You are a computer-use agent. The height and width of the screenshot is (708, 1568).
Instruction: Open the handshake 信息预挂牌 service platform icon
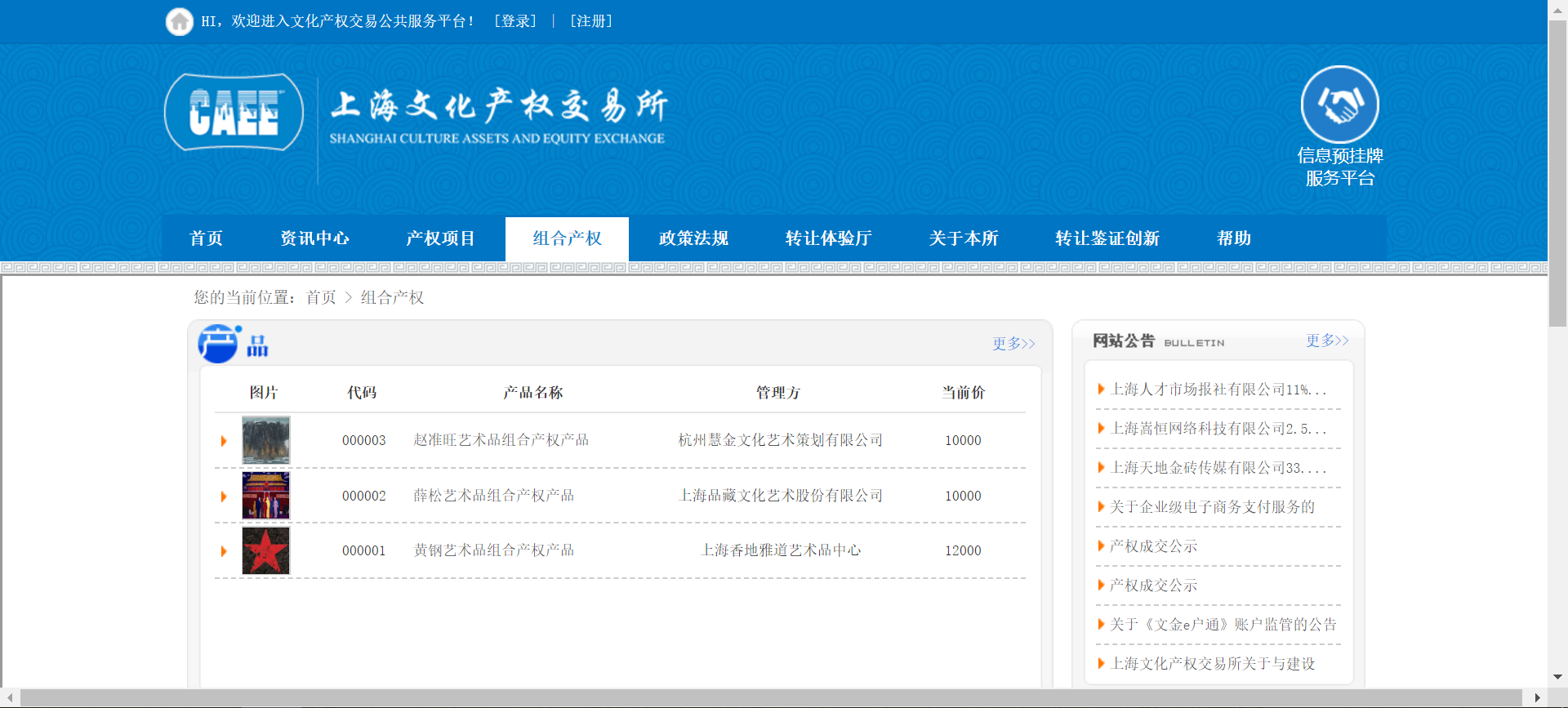1339,105
